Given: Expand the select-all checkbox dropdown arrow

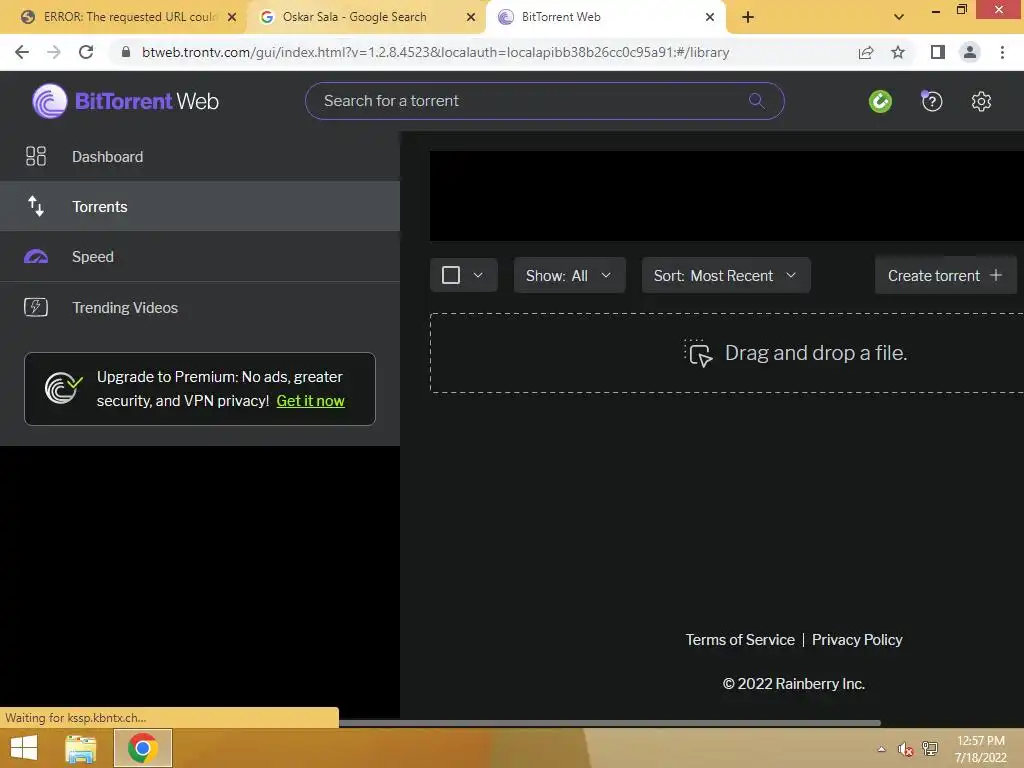Looking at the screenshot, I should 478,275.
